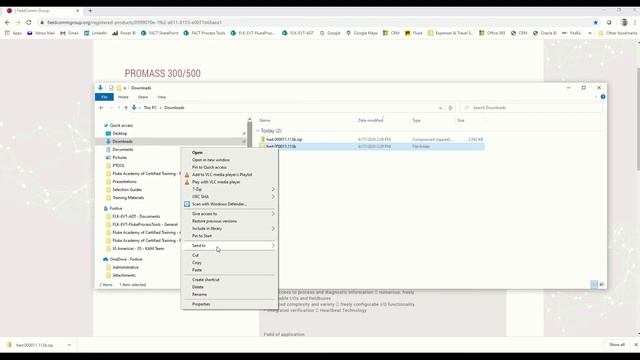640x360 pixels.
Task: Open the Send to submenu
Action: pos(229,246)
